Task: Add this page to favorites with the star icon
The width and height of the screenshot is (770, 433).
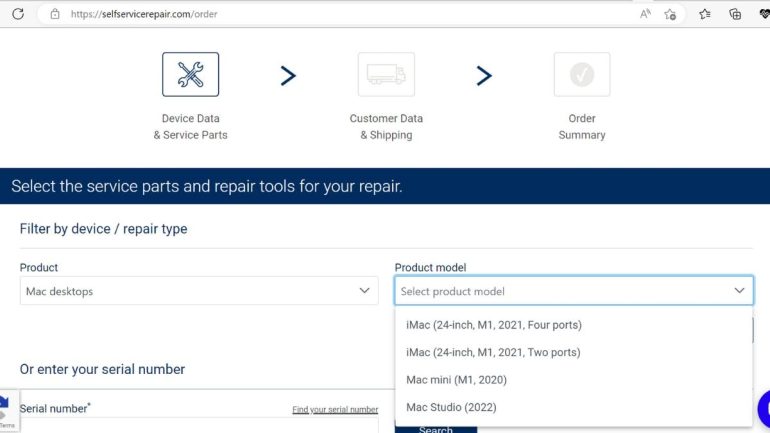Action: pos(670,14)
